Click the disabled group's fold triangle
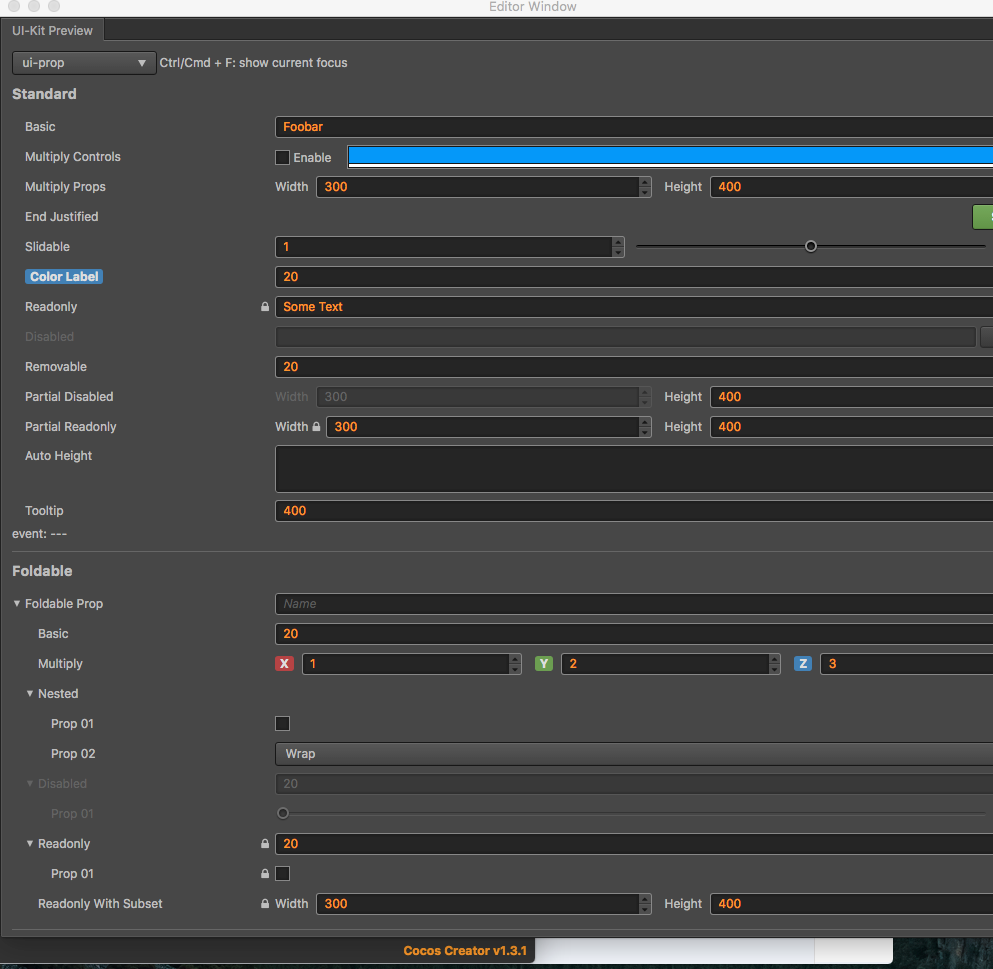The height and width of the screenshot is (969, 993). pyautogui.click(x=30, y=783)
